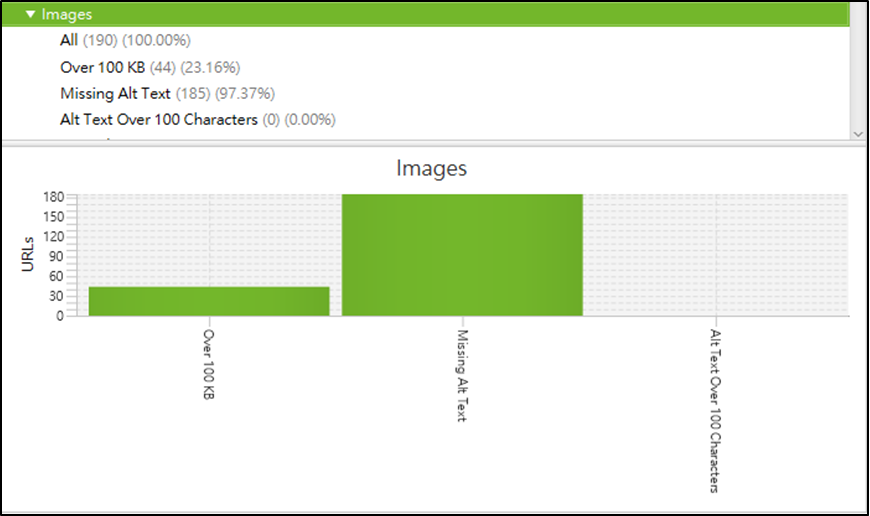Click the Alt Text Over 100 Characters axis label

[x=715, y=411]
